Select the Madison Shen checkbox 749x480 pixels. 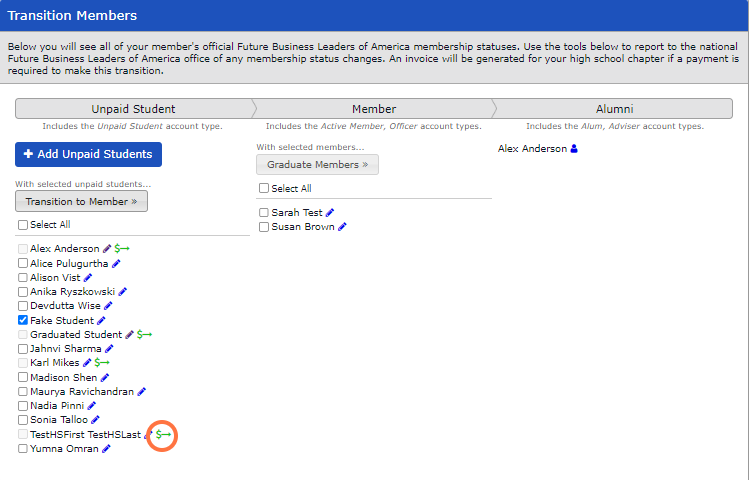[23, 377]
